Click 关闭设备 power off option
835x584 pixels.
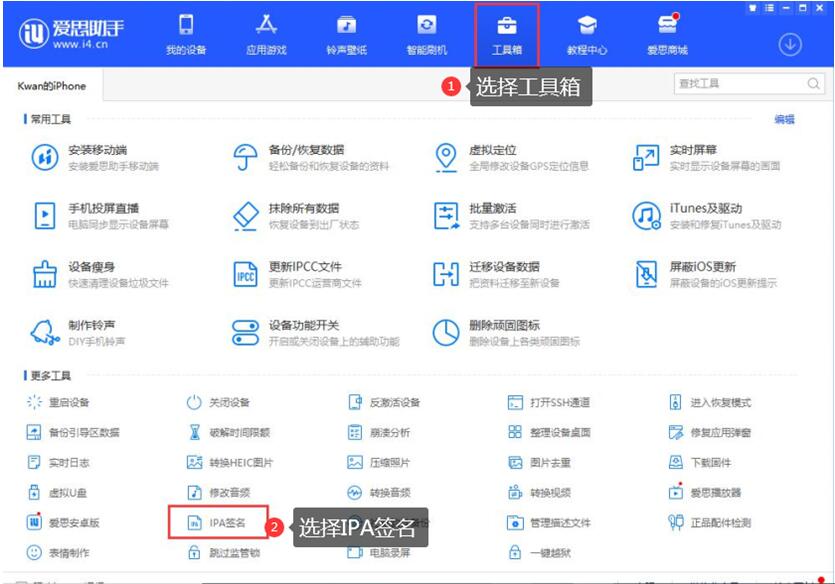(228, 403)
